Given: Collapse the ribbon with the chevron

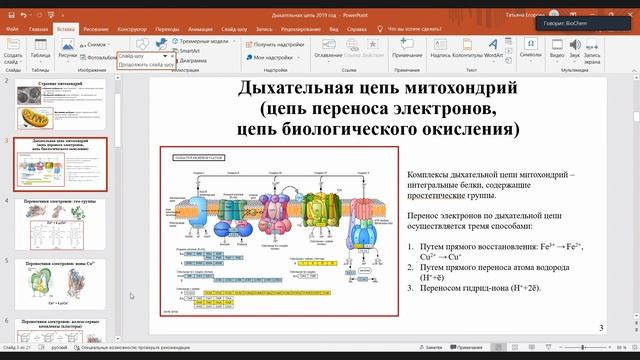Looking at the screenshot, I should [634, 70].
